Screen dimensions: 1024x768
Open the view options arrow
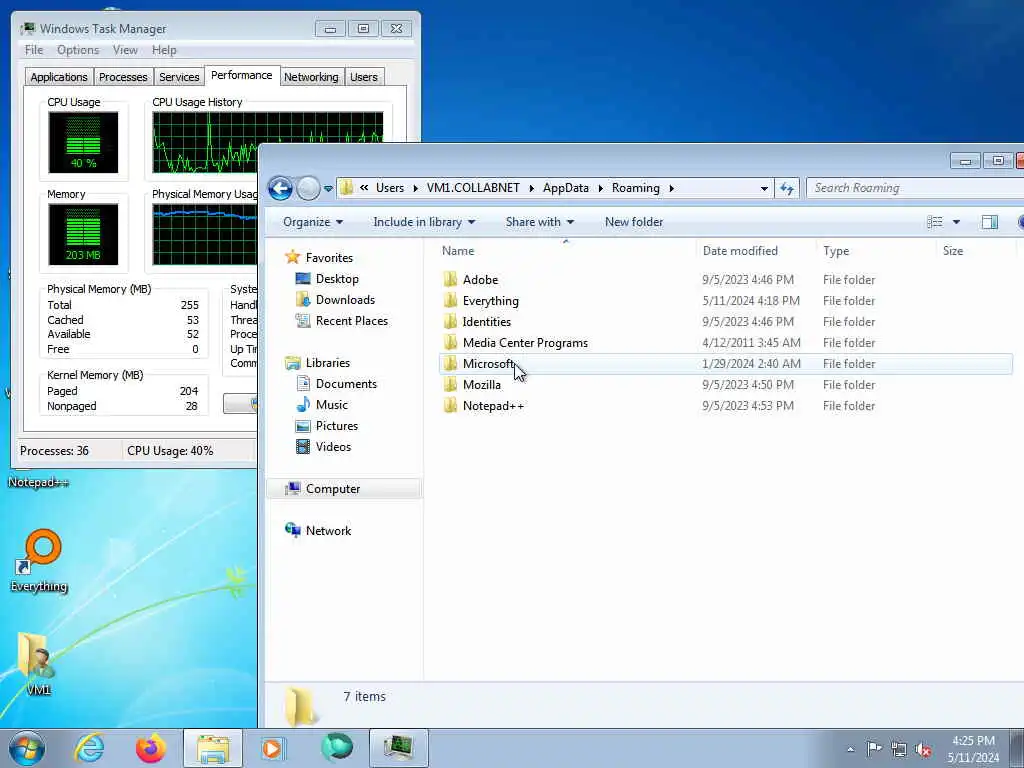956,222
